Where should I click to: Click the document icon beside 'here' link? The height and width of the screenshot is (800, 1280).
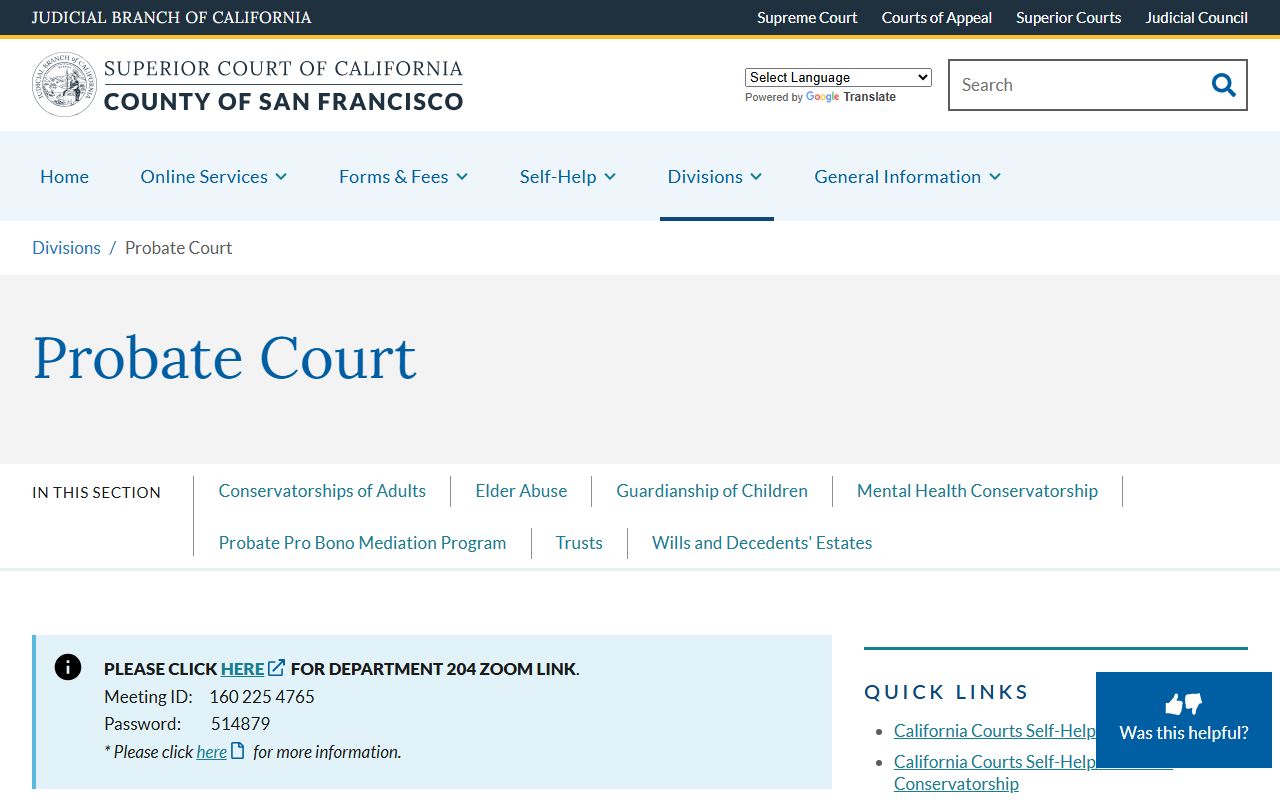[238, 751]
